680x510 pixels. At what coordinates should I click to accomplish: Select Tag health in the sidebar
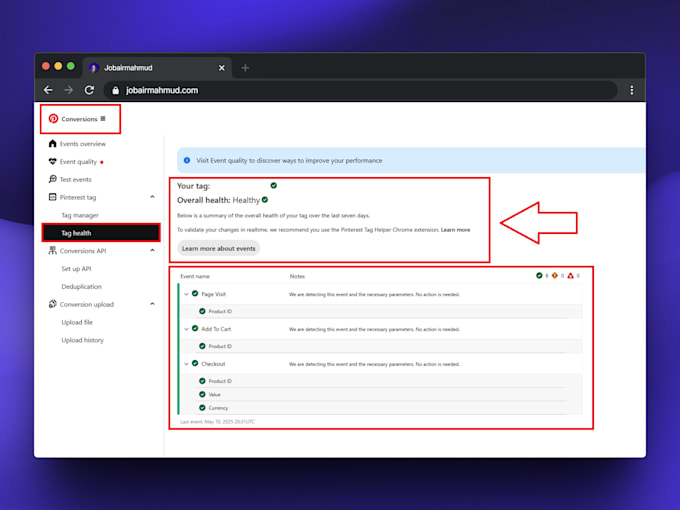pos(101,233)
